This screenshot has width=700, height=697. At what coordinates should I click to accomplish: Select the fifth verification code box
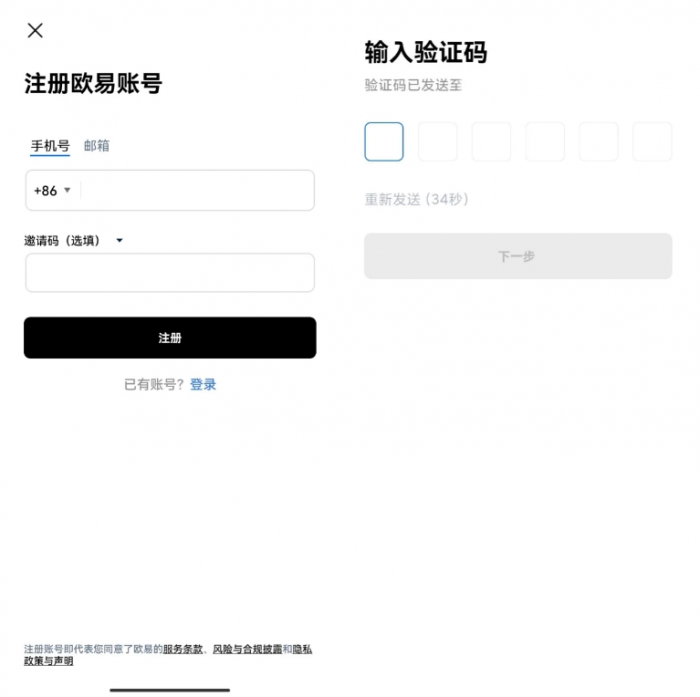pos(599,142)
